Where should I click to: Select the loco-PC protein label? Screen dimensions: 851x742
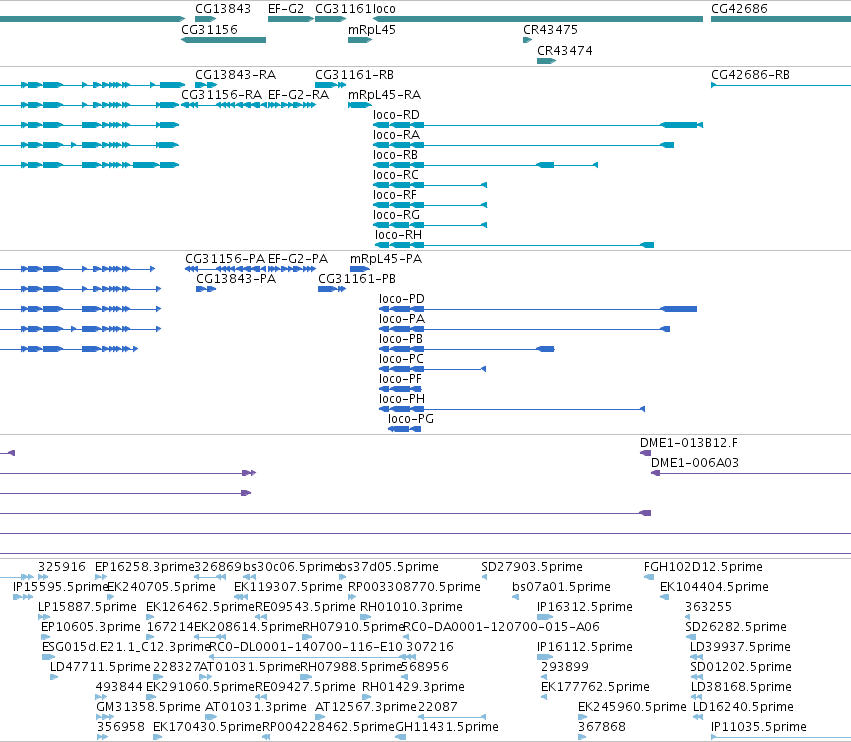tap(401, 359)
